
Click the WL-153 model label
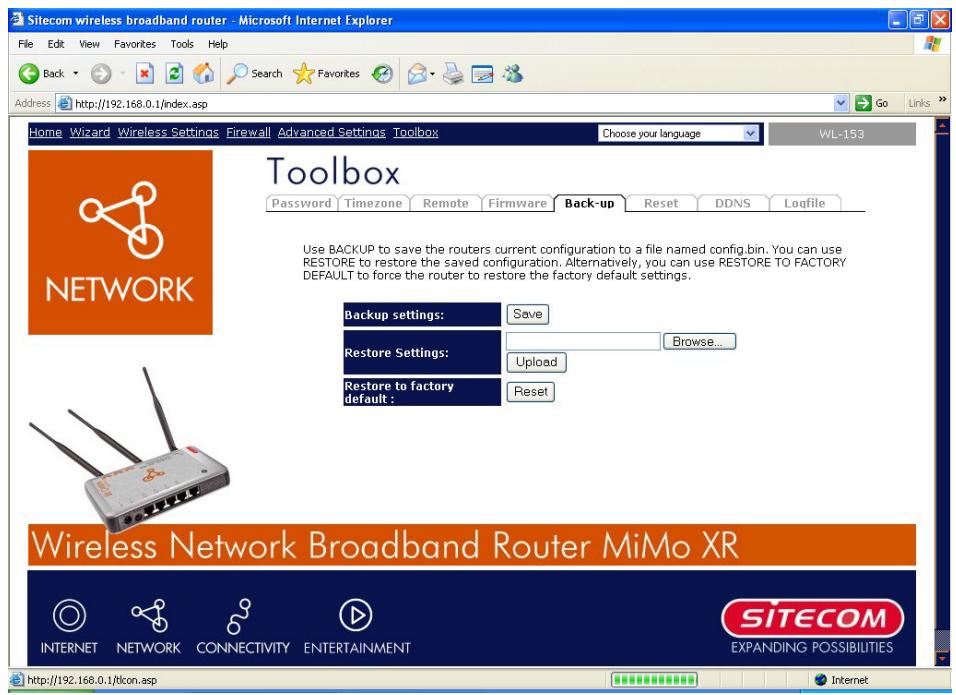click(842, 134)
